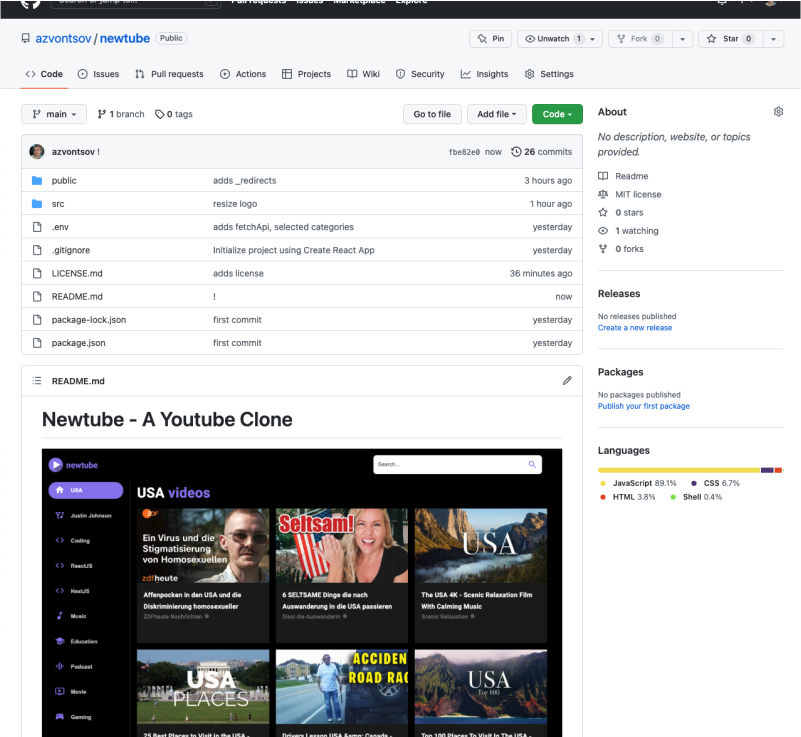Open the Security tab
The height and width of the screenshot is (737, 801).
420,74
